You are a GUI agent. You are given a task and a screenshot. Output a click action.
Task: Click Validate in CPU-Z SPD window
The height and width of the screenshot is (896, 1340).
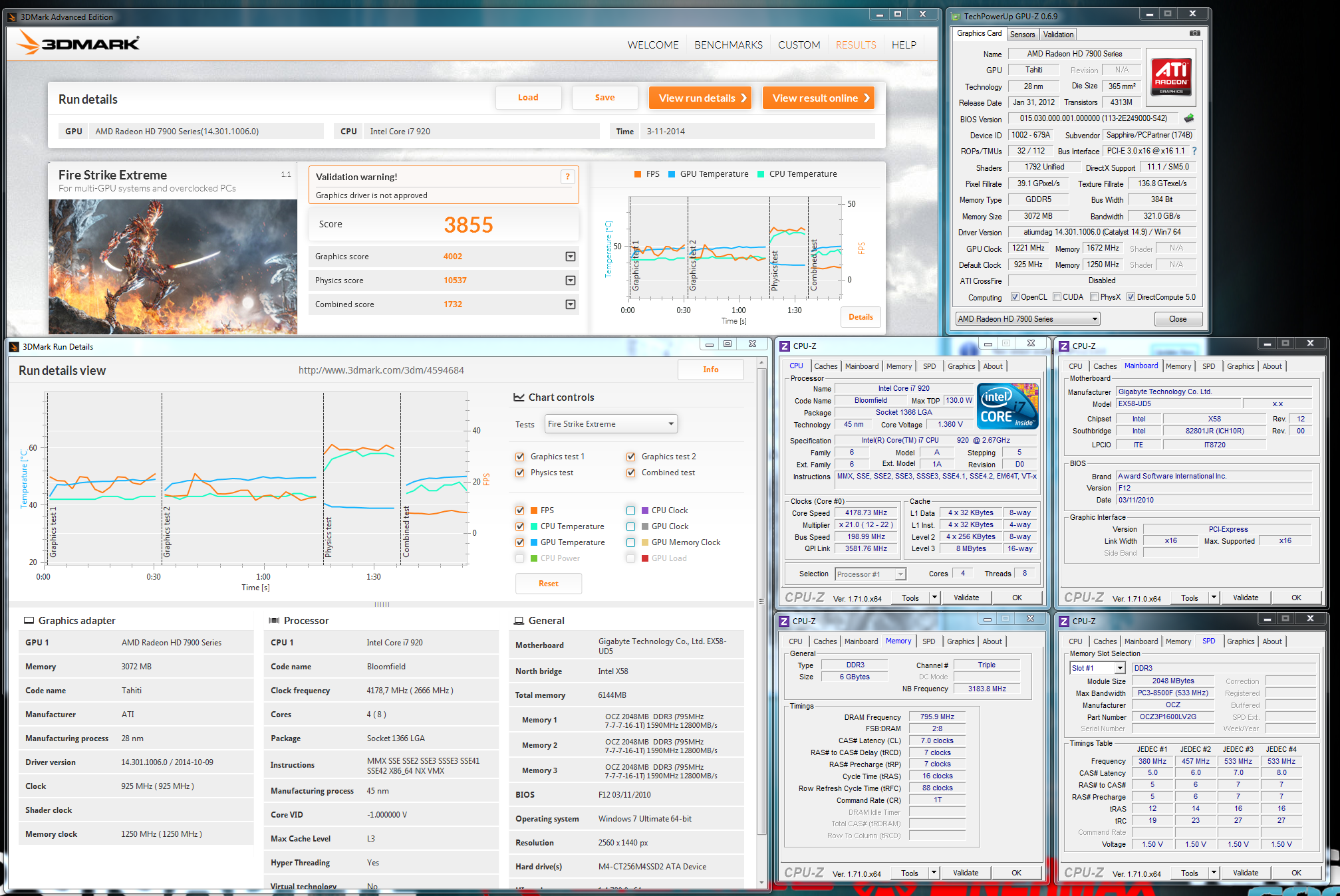pyautogui.click(x=1245, y=873)
